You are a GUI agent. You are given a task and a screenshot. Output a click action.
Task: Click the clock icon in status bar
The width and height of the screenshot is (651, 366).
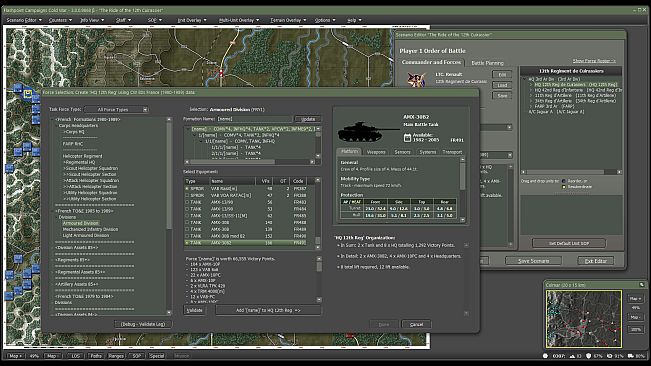(x=546, y=356)
